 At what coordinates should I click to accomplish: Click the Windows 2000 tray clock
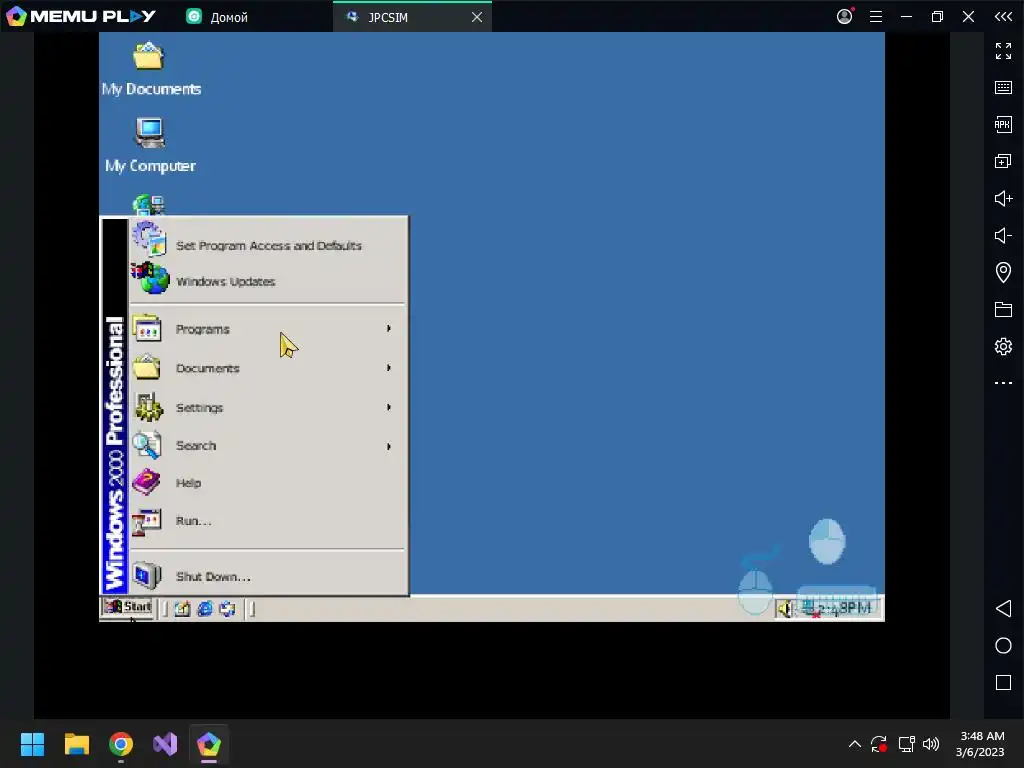point(846,608)
